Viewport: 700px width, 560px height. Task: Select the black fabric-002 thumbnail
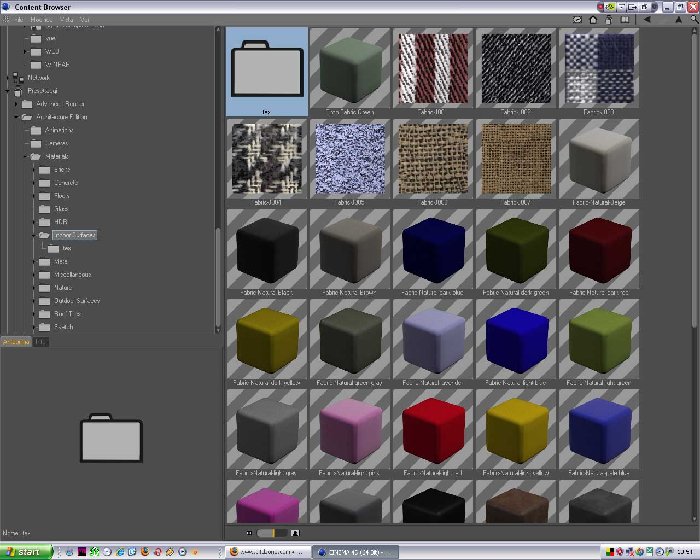(516, 71)
